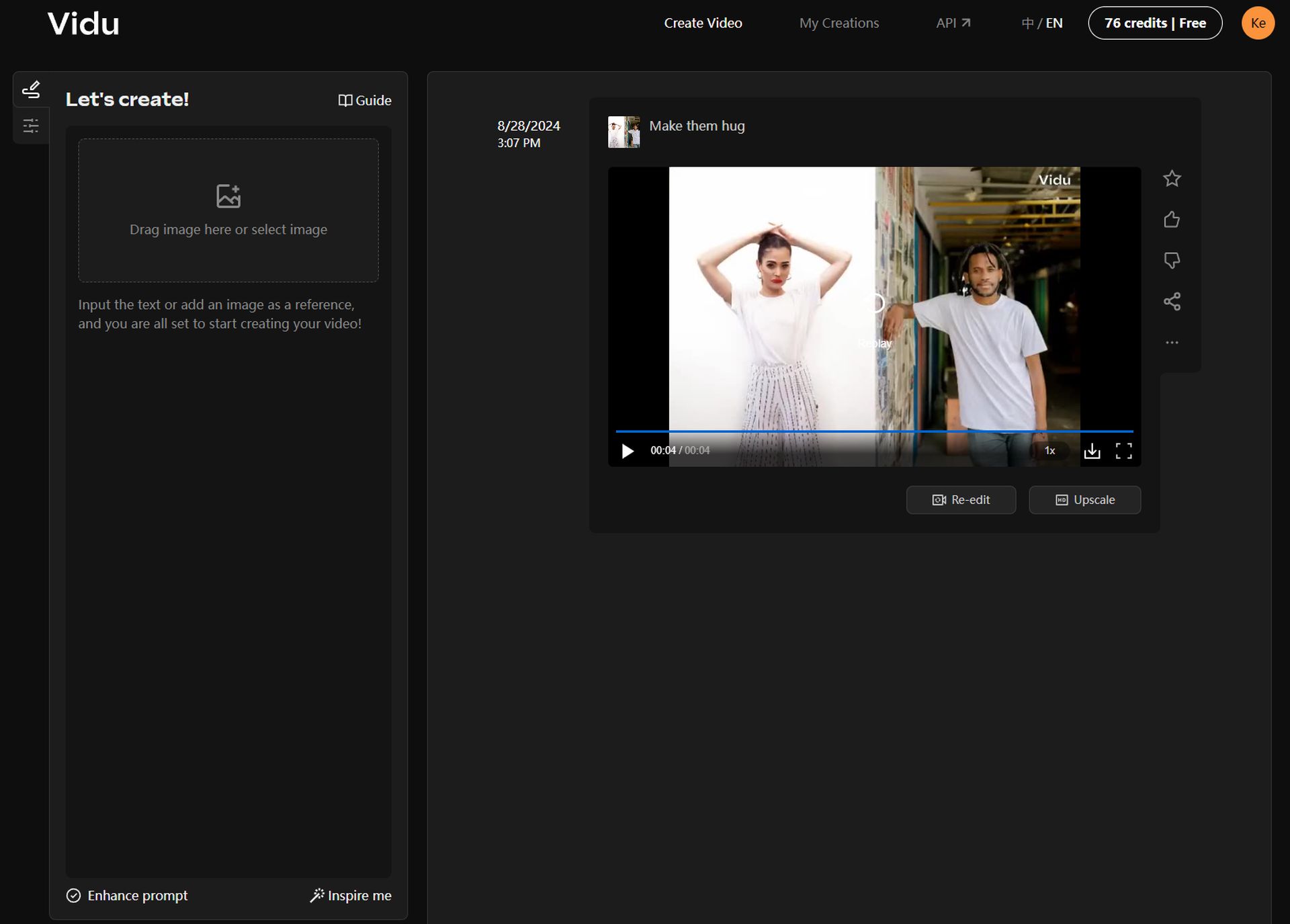The width and height of the screenshot is (1290, 924).
Task: Click the download icon for the video
Action: click(x=1092, y=450)
